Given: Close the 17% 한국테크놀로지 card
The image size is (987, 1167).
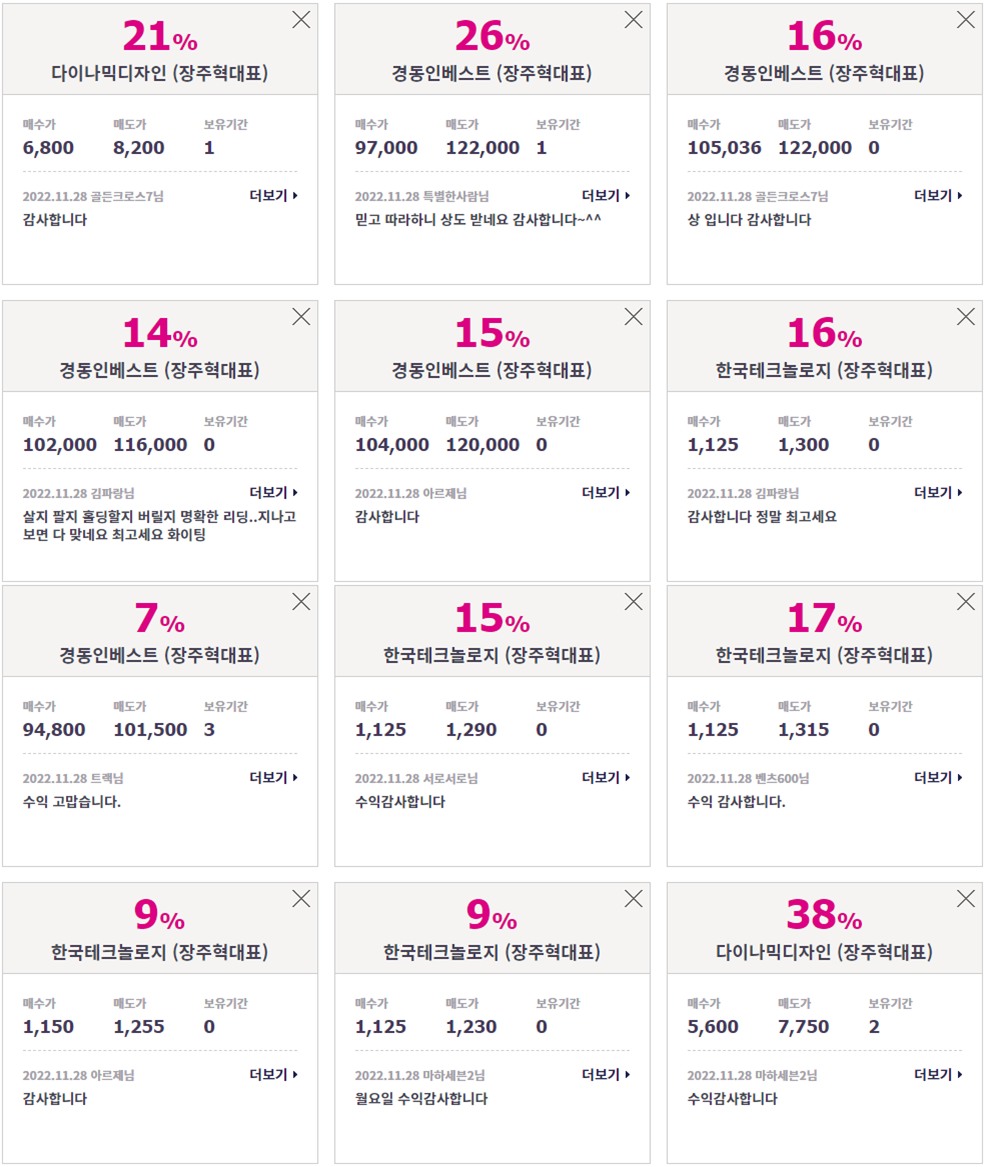Looking at the screenshot, I should click(x=965, y=602).
